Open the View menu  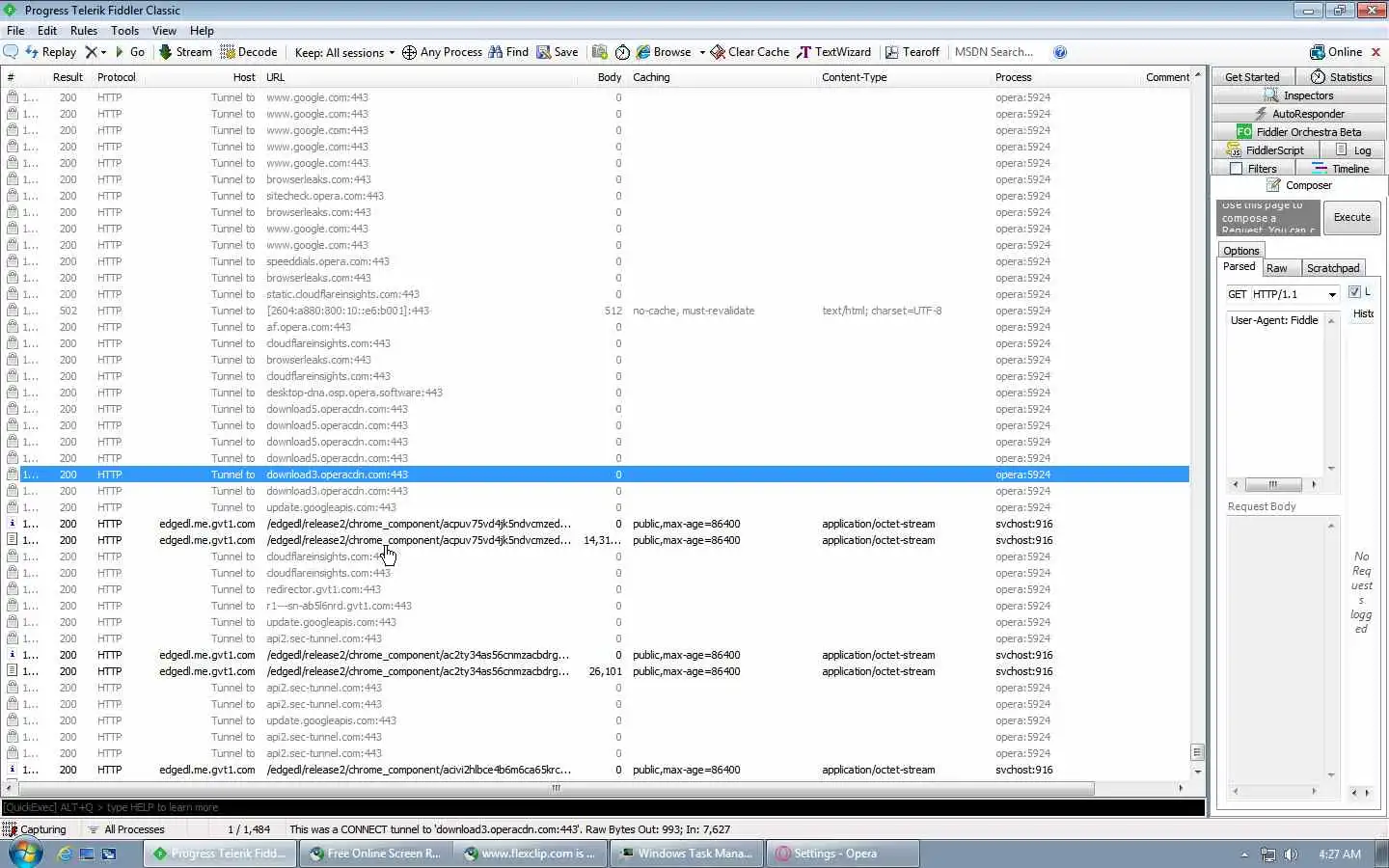(165, 31)
